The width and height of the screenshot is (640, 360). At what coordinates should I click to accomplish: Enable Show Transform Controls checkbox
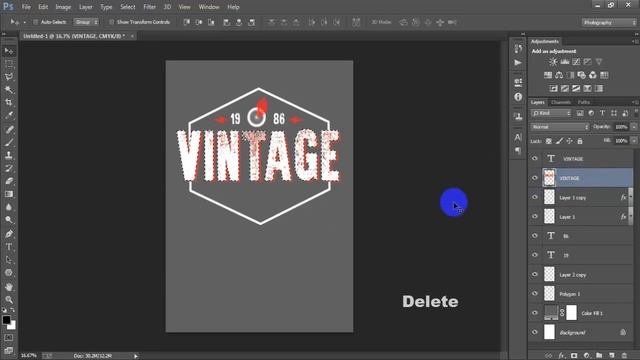click(x=111, y=22)
